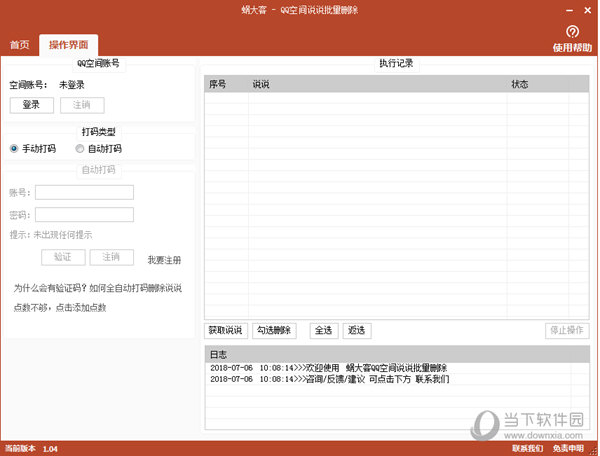Minimize the window with the dash button
This screenshot has height=456, width=600.
coord(570,10)
